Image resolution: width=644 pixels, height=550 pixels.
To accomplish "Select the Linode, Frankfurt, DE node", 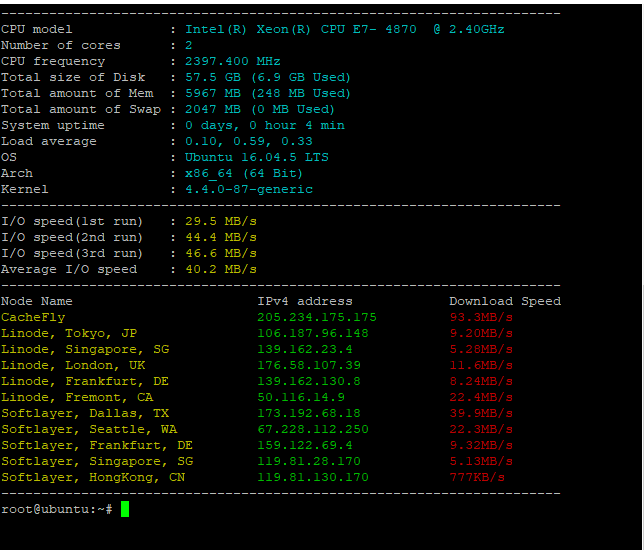I will tap(85, 381).
